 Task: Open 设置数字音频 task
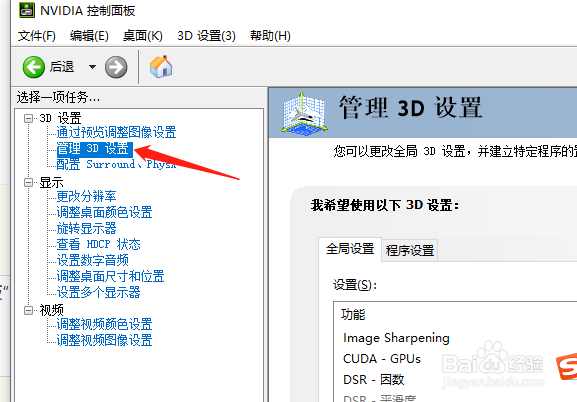coord(92,260)
